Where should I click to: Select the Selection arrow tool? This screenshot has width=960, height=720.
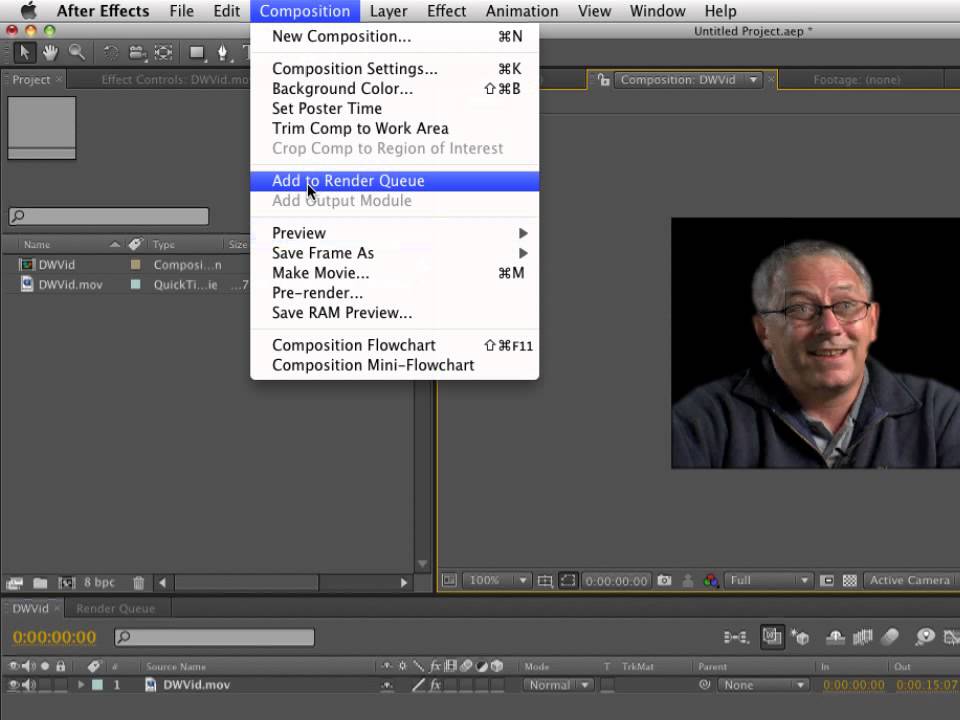24,53
